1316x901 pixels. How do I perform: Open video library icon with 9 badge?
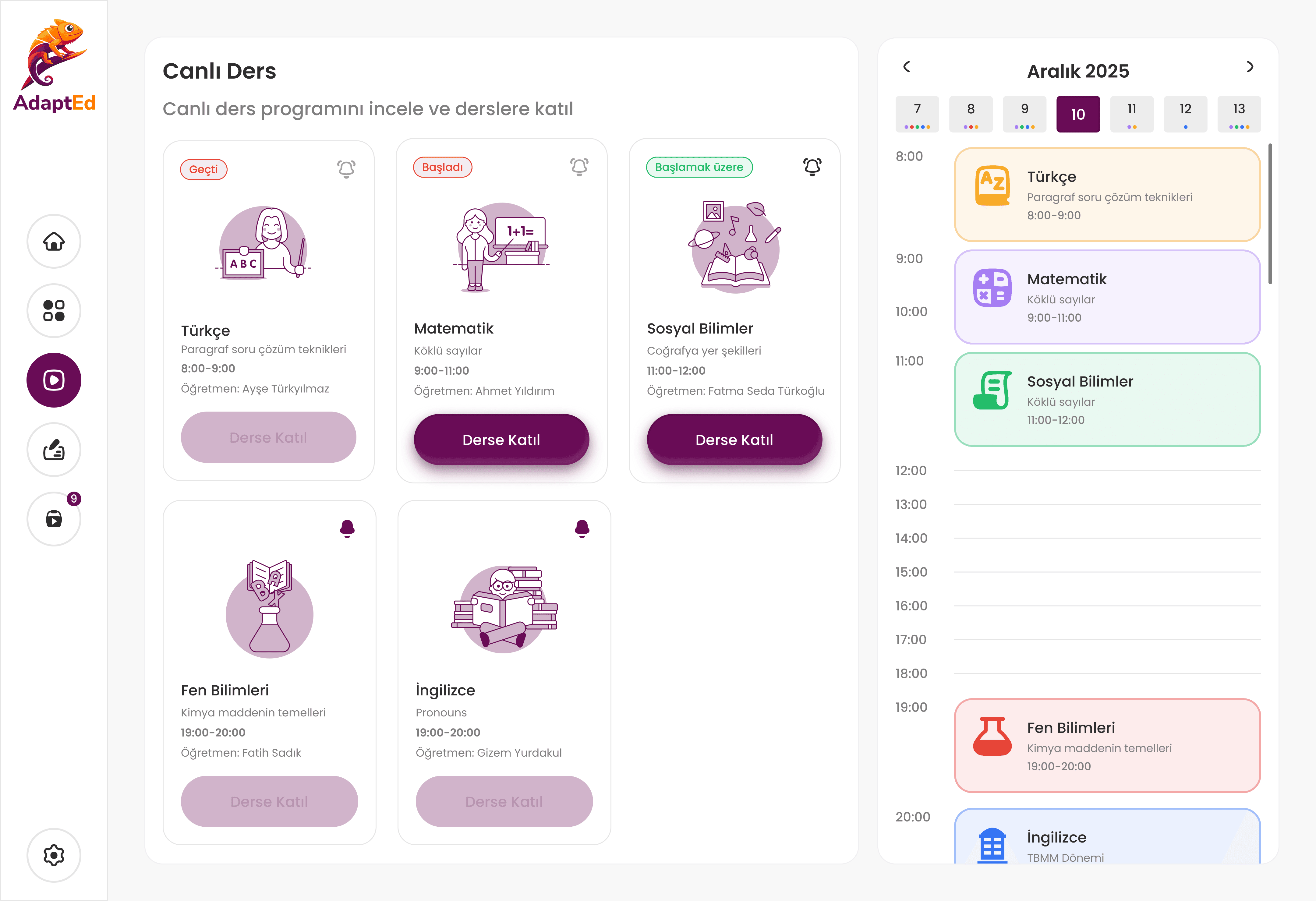54,519
